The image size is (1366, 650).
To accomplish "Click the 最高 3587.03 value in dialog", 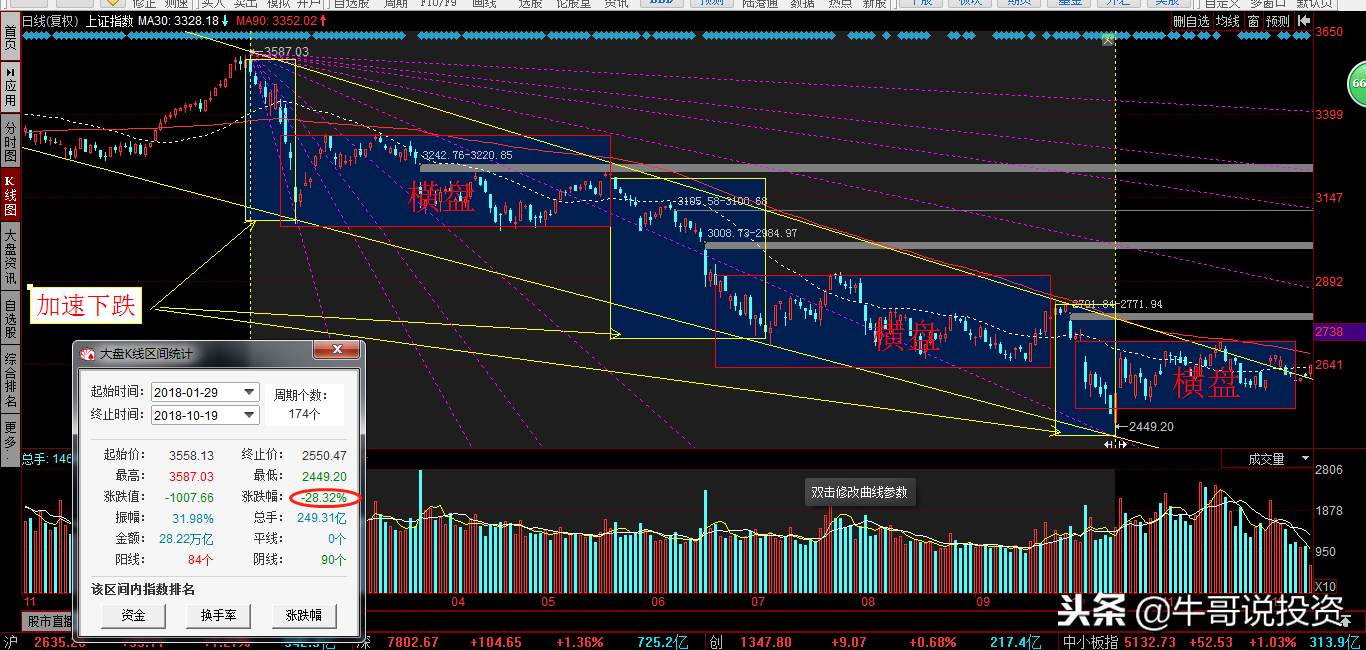I will (x=192, y=477).
